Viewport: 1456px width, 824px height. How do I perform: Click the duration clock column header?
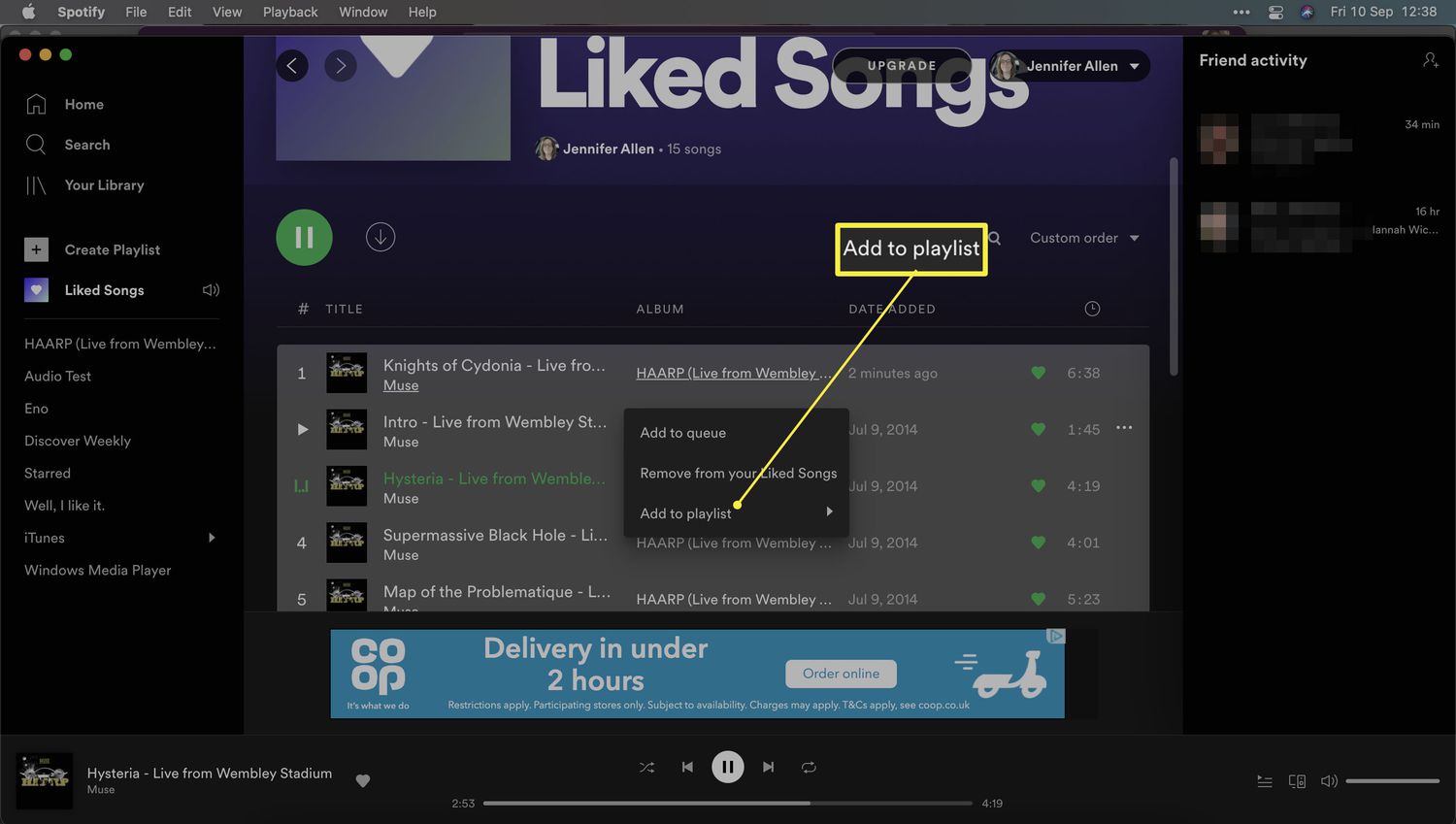point(1092,309)
